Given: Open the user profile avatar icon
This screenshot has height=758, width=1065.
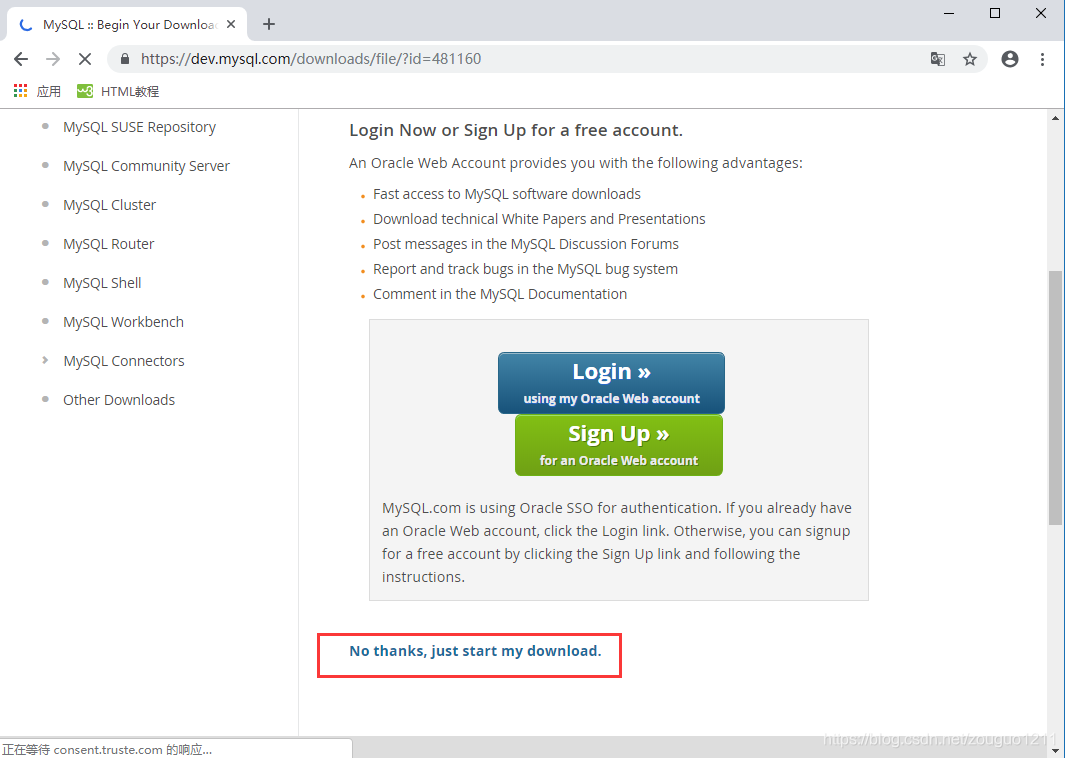Looking at the screenshot, I should [1010, 59].
